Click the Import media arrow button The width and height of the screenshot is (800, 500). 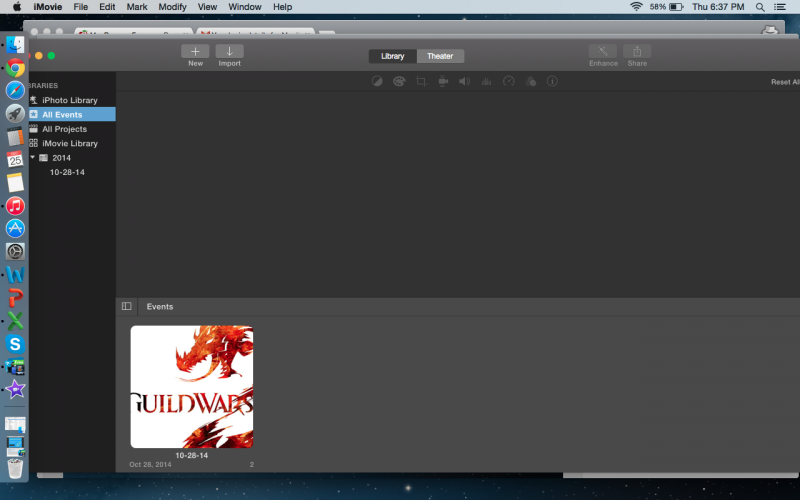coord(229,52)
